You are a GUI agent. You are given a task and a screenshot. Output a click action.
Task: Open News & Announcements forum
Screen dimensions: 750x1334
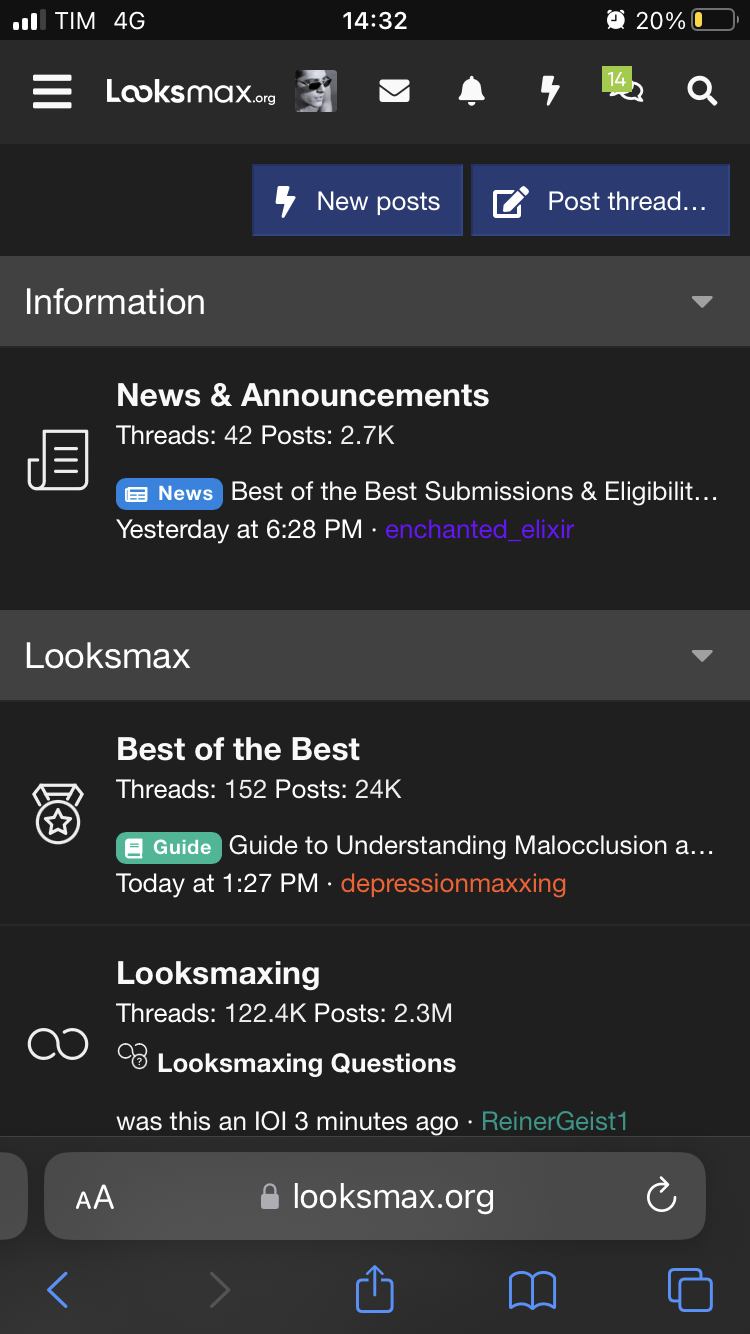(x=303, y=395)
